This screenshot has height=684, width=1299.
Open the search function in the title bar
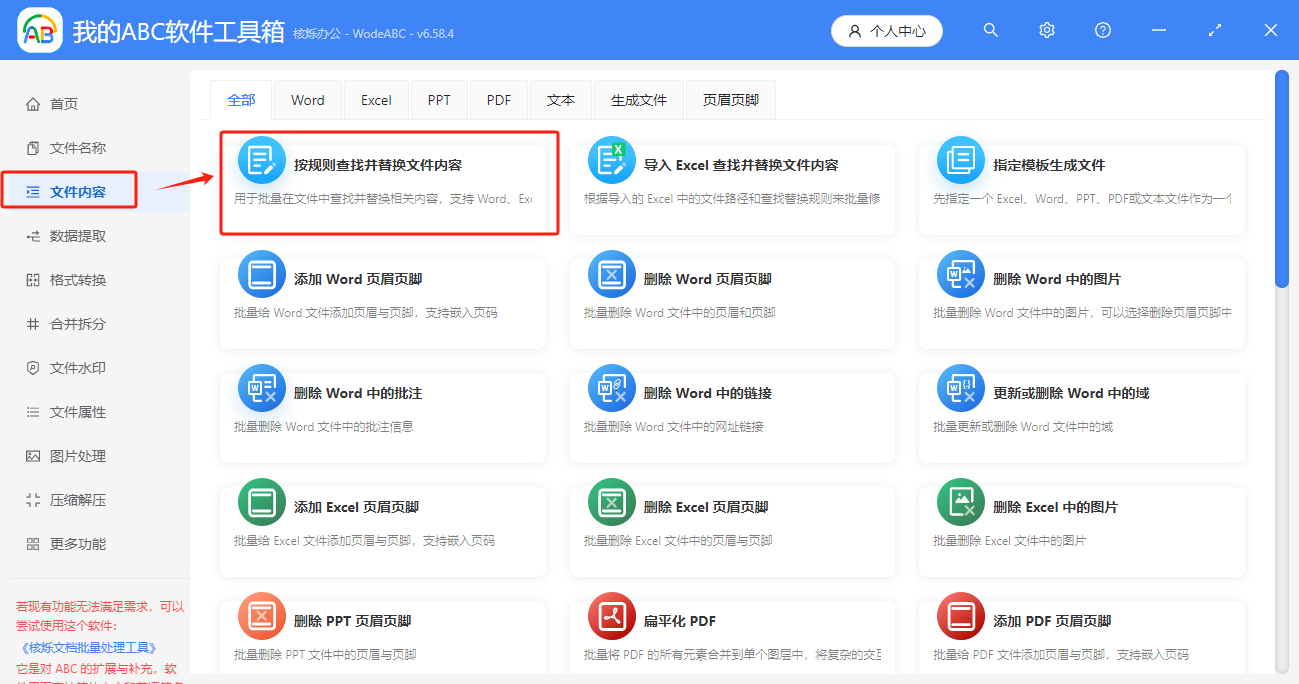(x=990, y=30)
